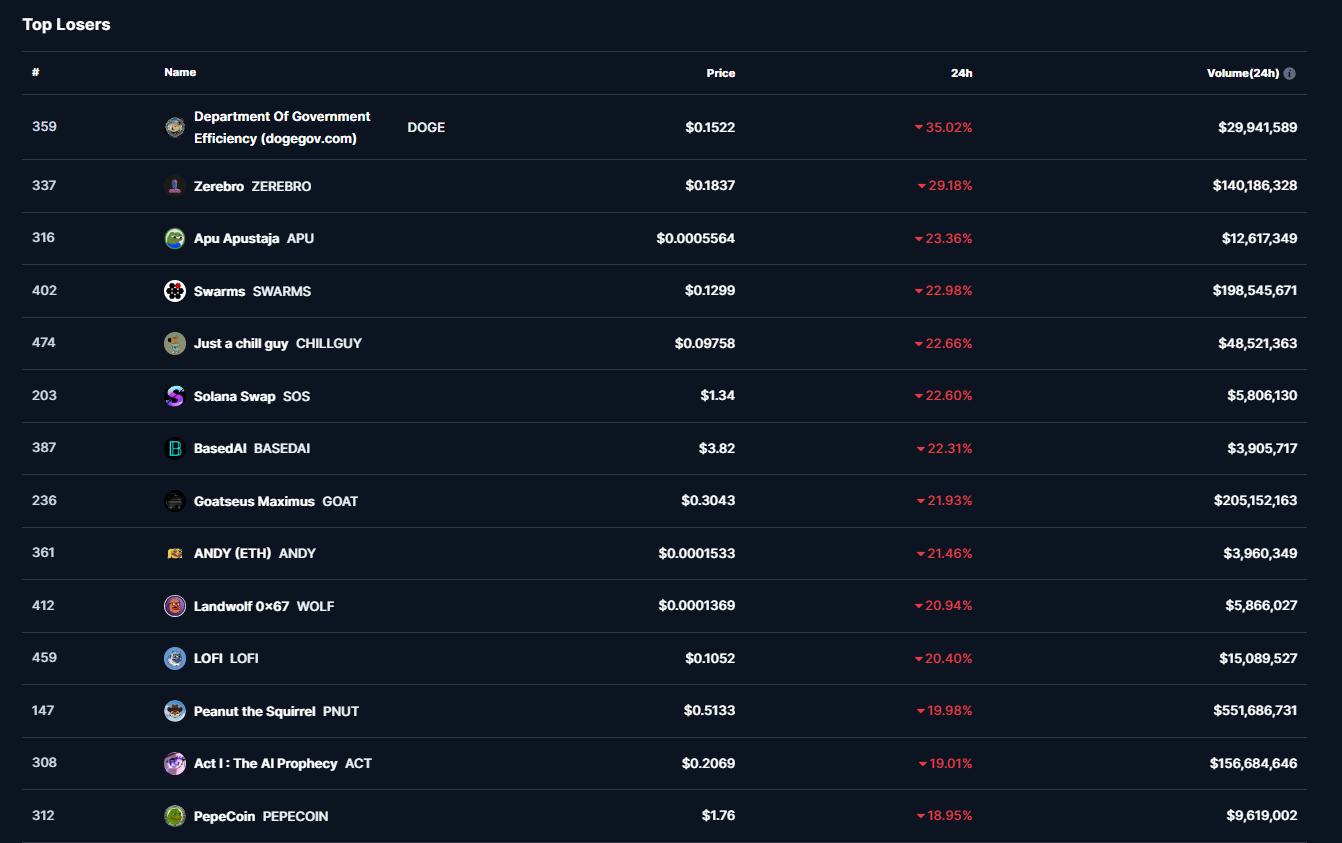Image resolution: width=1342 pixels, height=843 pixels.
Task: Click the PepeCoin logo icon
Action: coord(175,816)
